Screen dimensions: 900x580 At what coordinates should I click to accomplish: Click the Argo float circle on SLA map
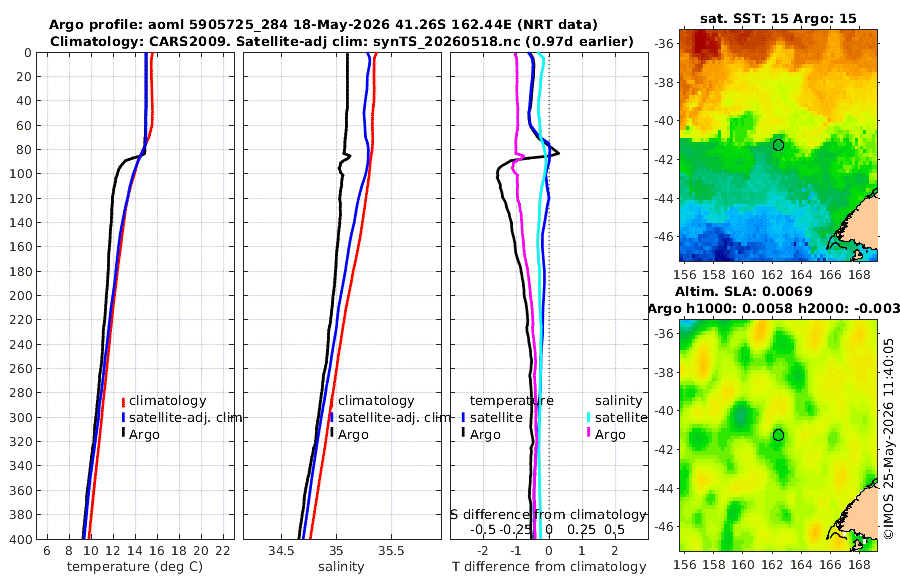(x=778, y=435)
